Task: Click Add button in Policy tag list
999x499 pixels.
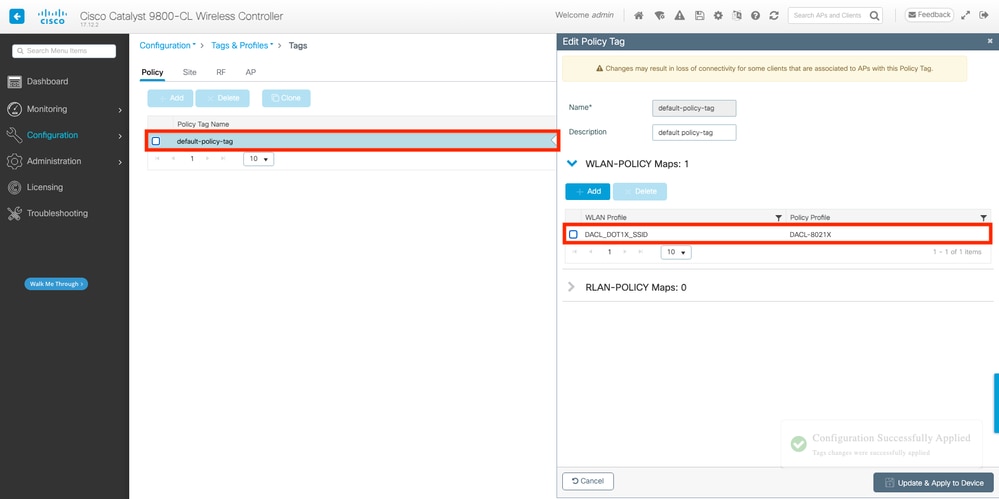Action: coord(170,98)
